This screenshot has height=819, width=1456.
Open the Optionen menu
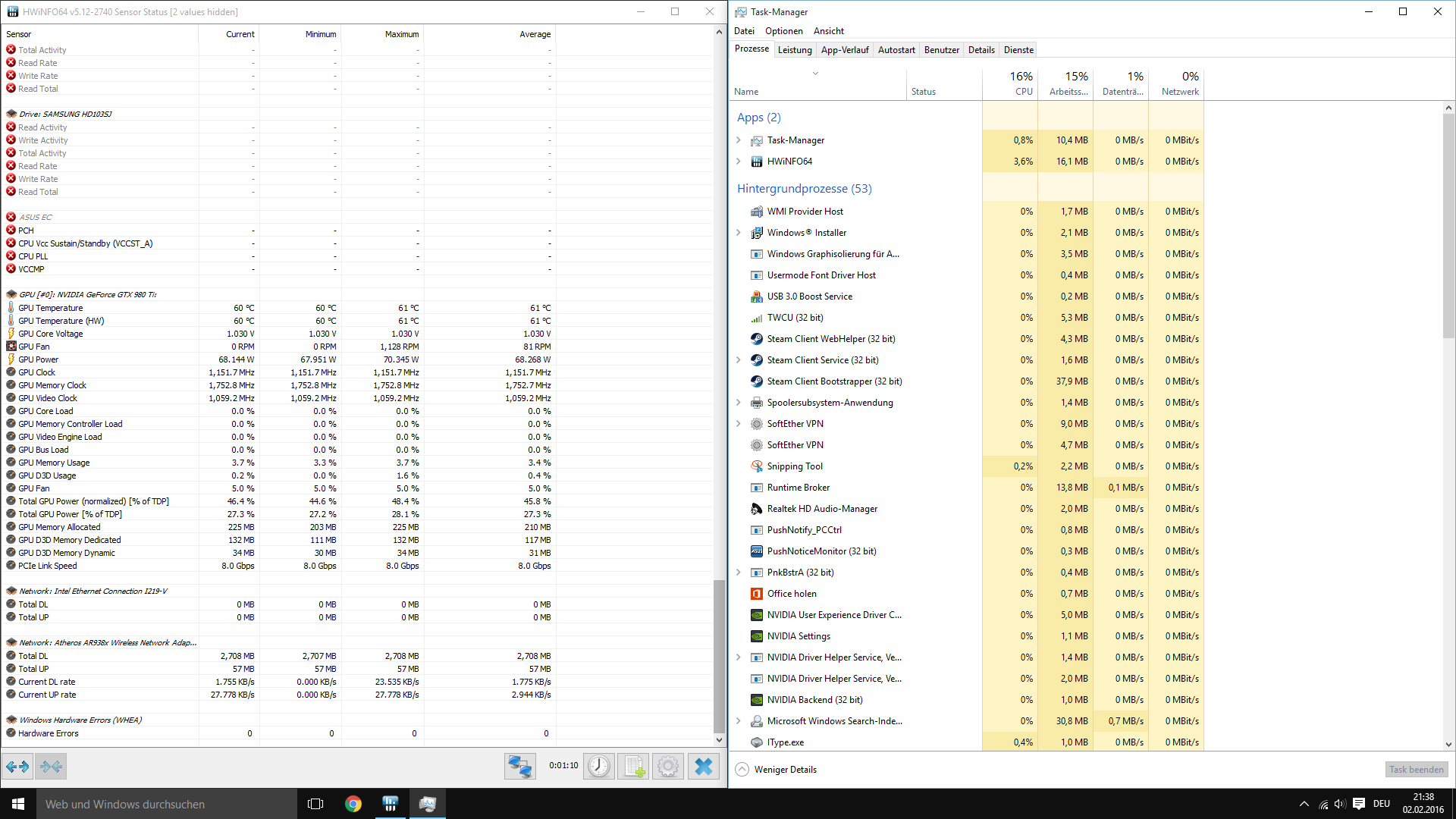click(783, 31)
